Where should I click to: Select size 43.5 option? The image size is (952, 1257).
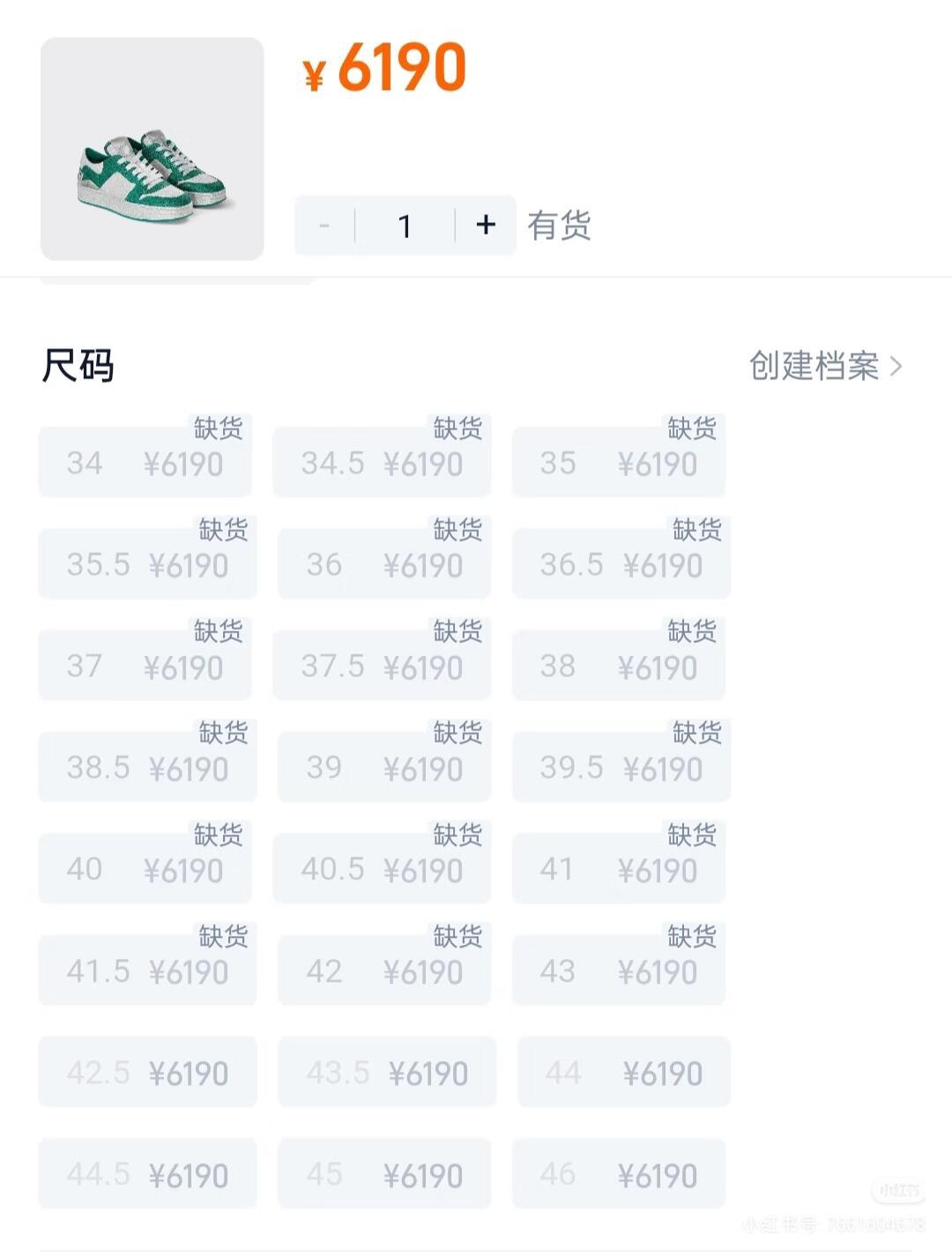385,1072
